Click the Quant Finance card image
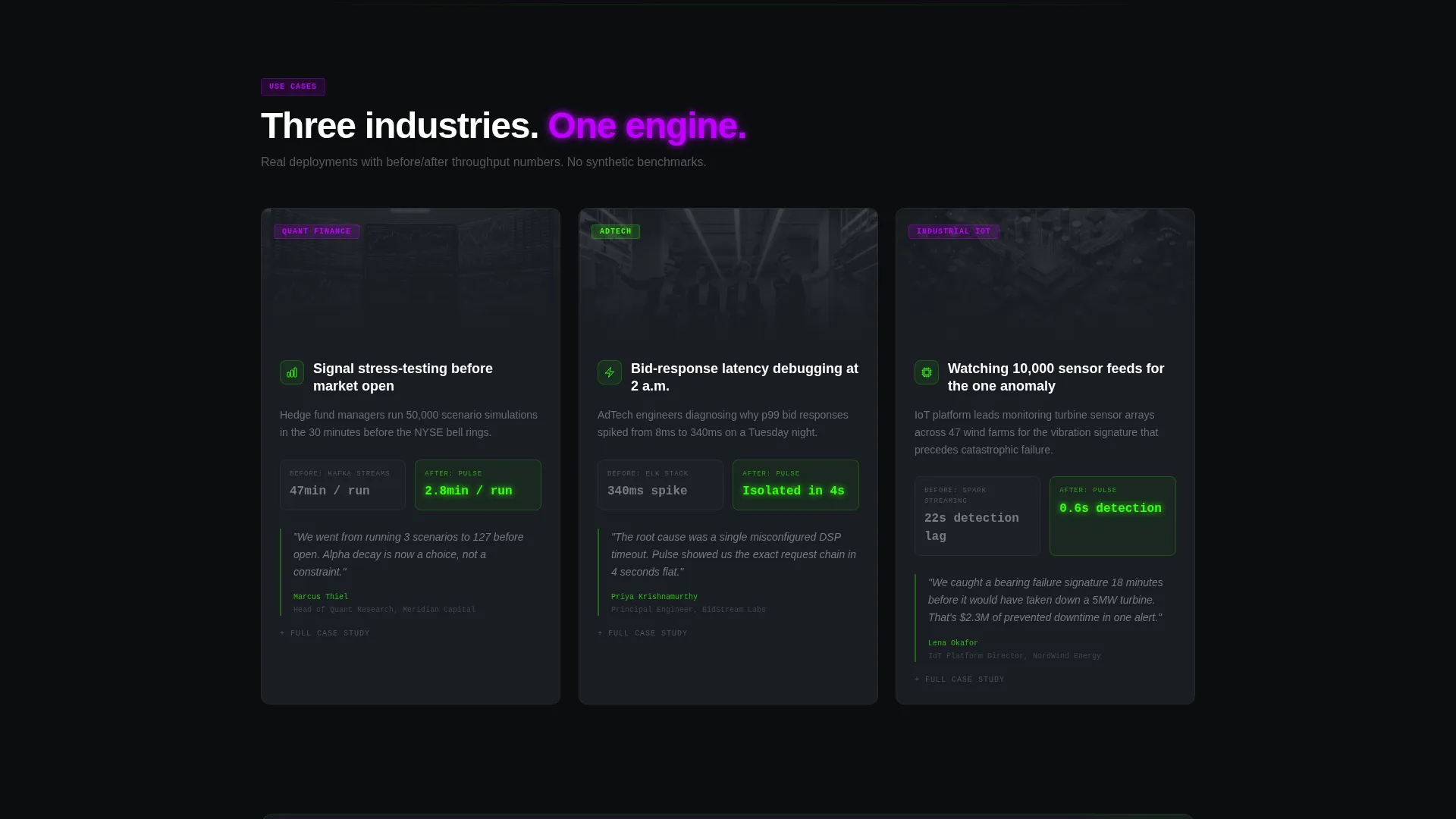This screenshot has width=1456, height=819. 410,275
